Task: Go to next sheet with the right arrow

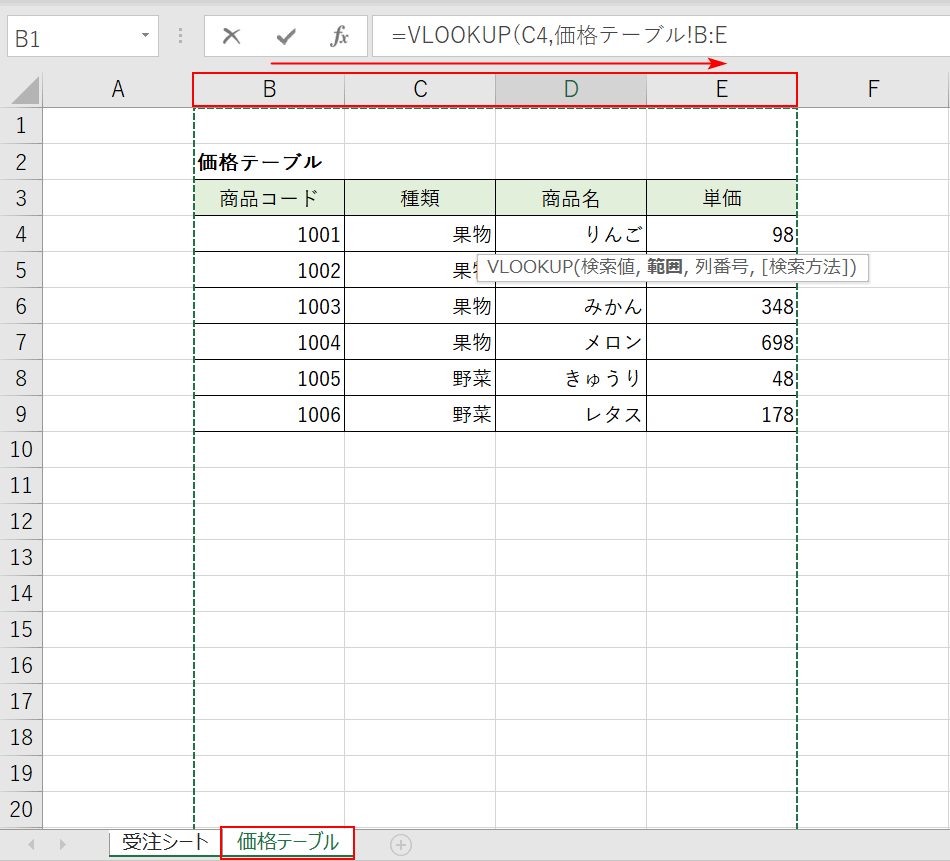Action: click(62, 844)
